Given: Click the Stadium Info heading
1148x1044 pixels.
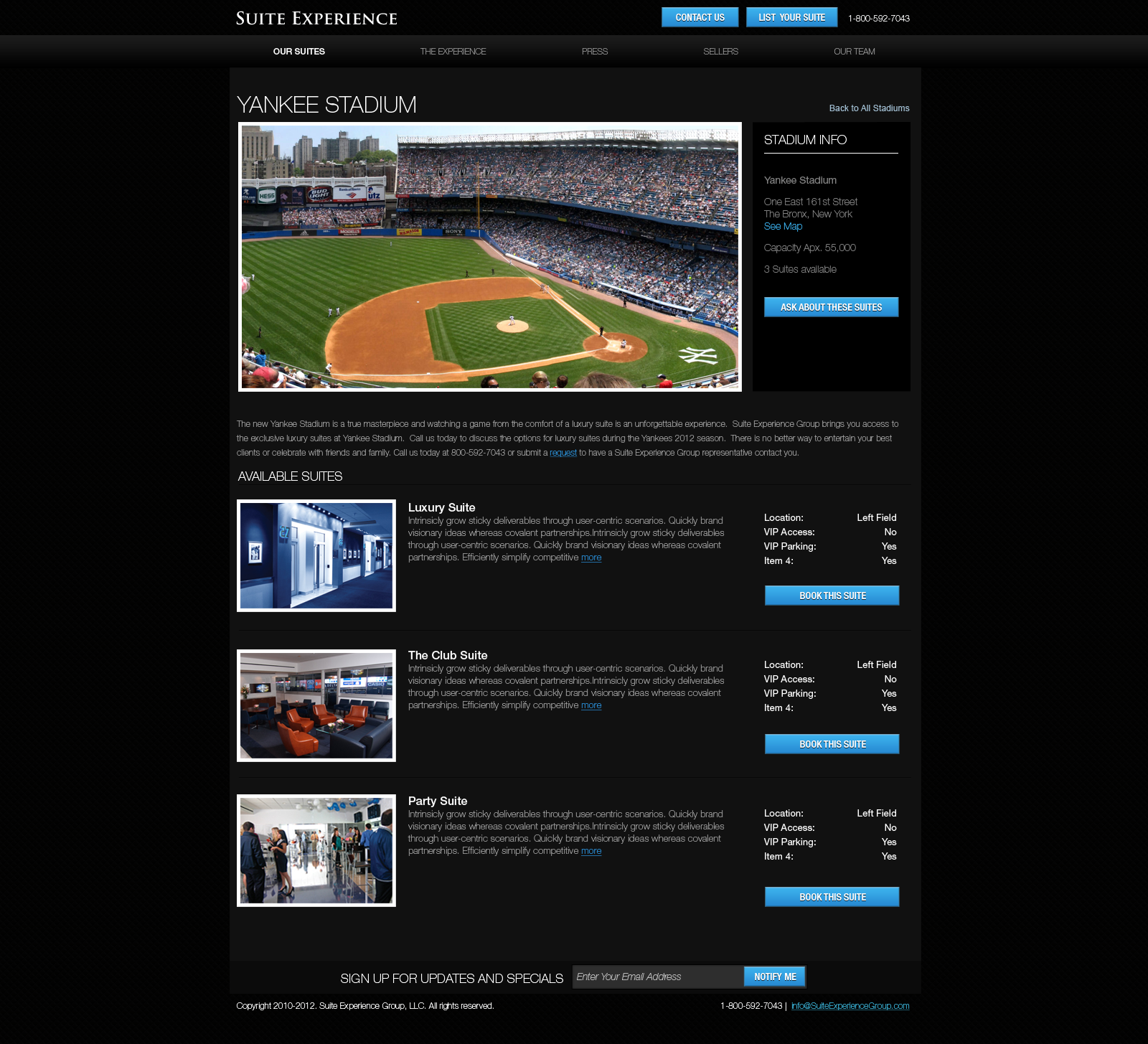Looking at the screenshot, I should click(805, 140).
